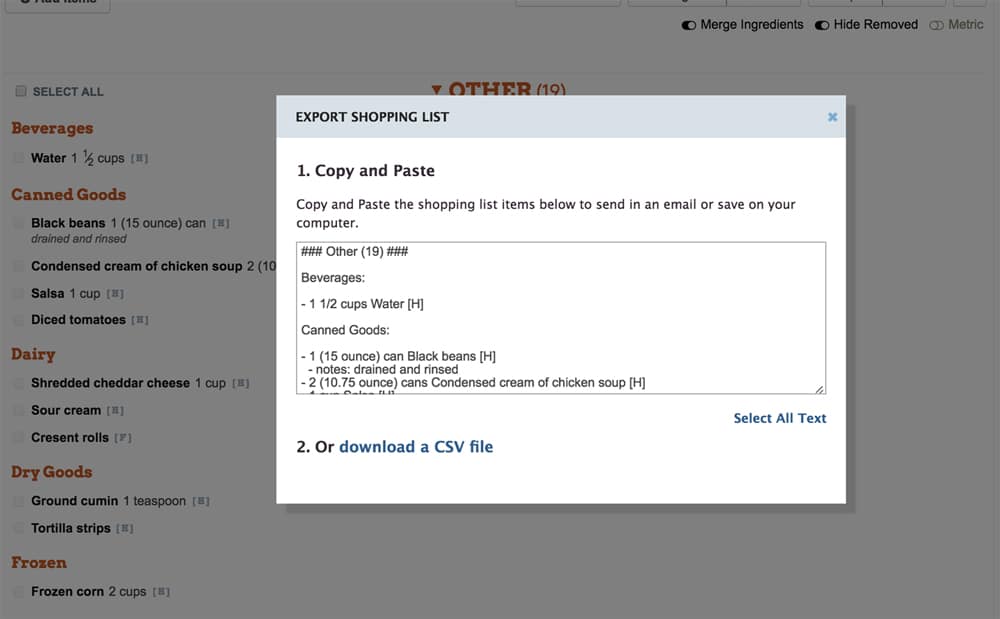Click the [H] icon after Diced tomatoes
This screenshot has width=1000, height=619.
coord(139,319)
